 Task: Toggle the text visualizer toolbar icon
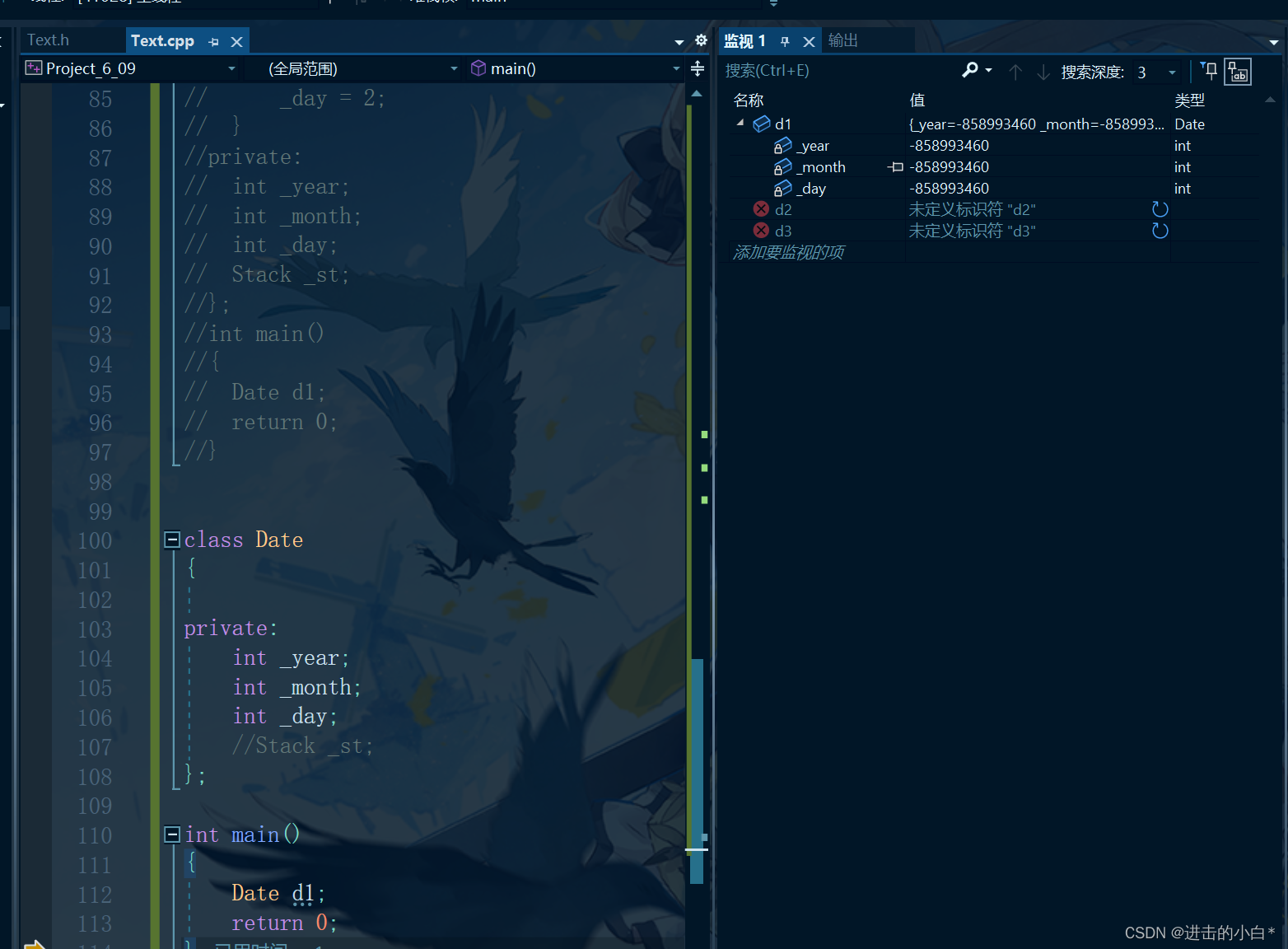[1238, 72]
